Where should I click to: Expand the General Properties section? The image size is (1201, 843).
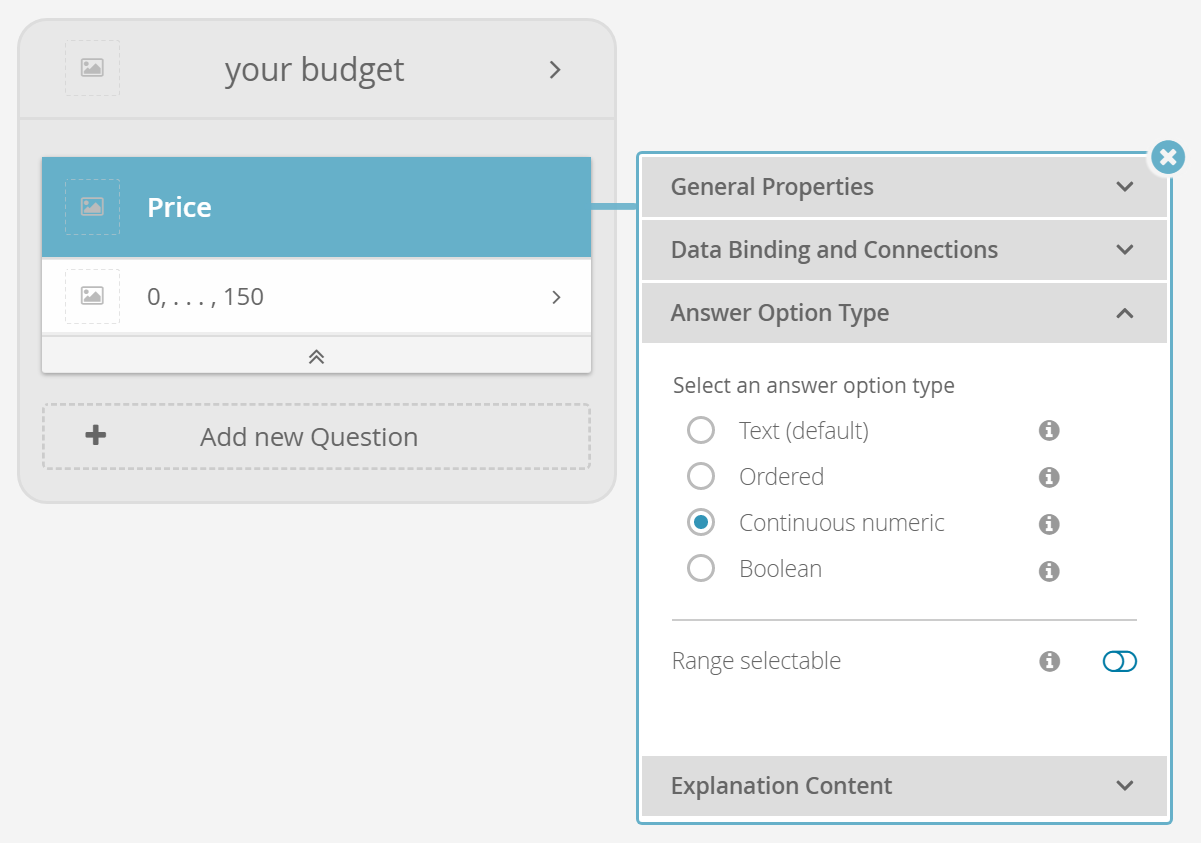click(x=904, y=187)
